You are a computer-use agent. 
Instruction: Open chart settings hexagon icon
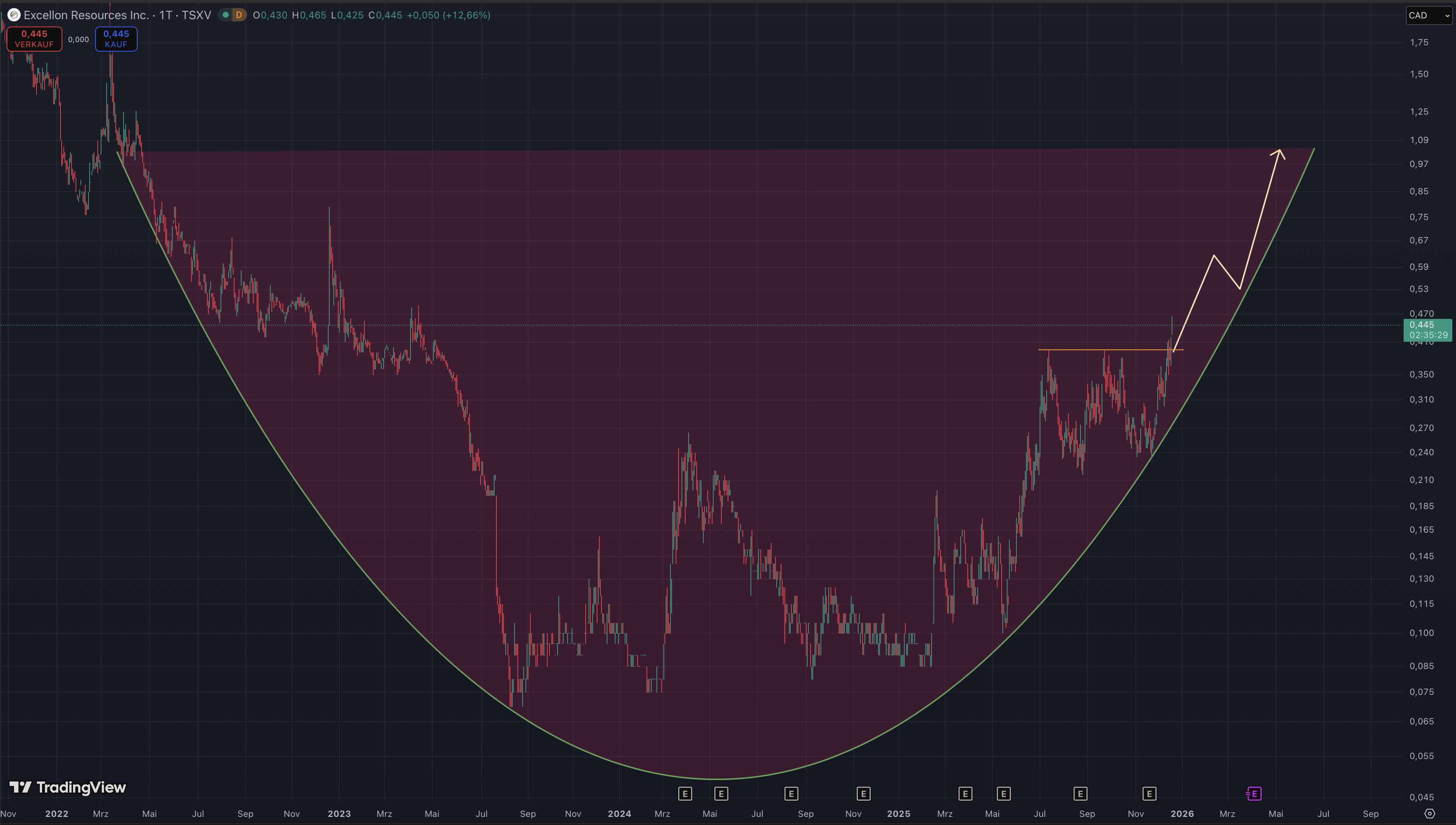point(1430,814)
